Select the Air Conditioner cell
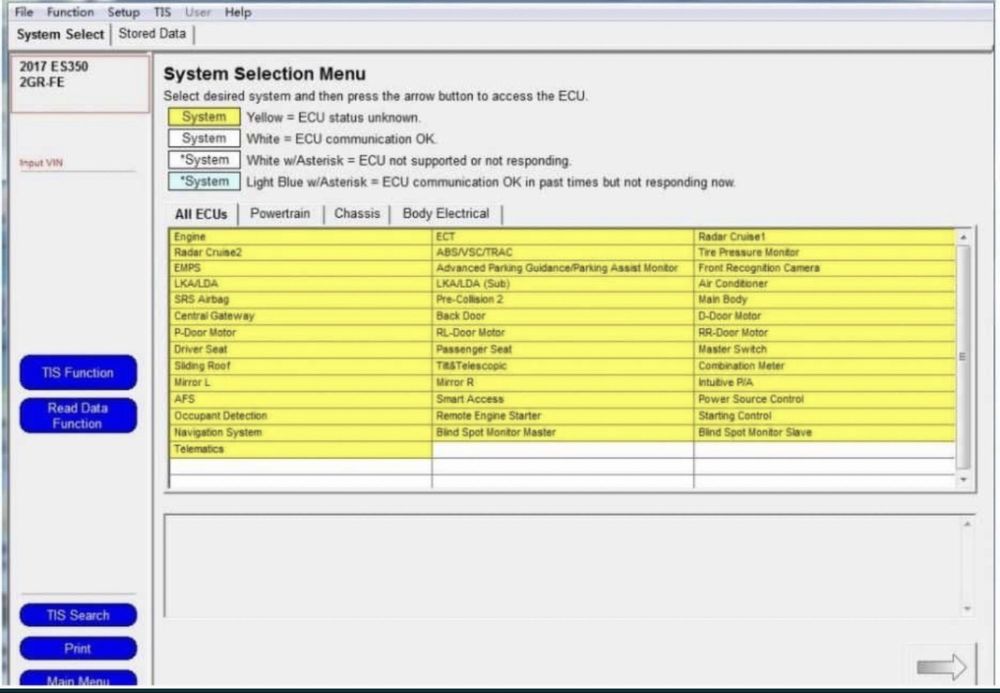The width and height of the screenshot is (1000, 693). tap(825, 284)
